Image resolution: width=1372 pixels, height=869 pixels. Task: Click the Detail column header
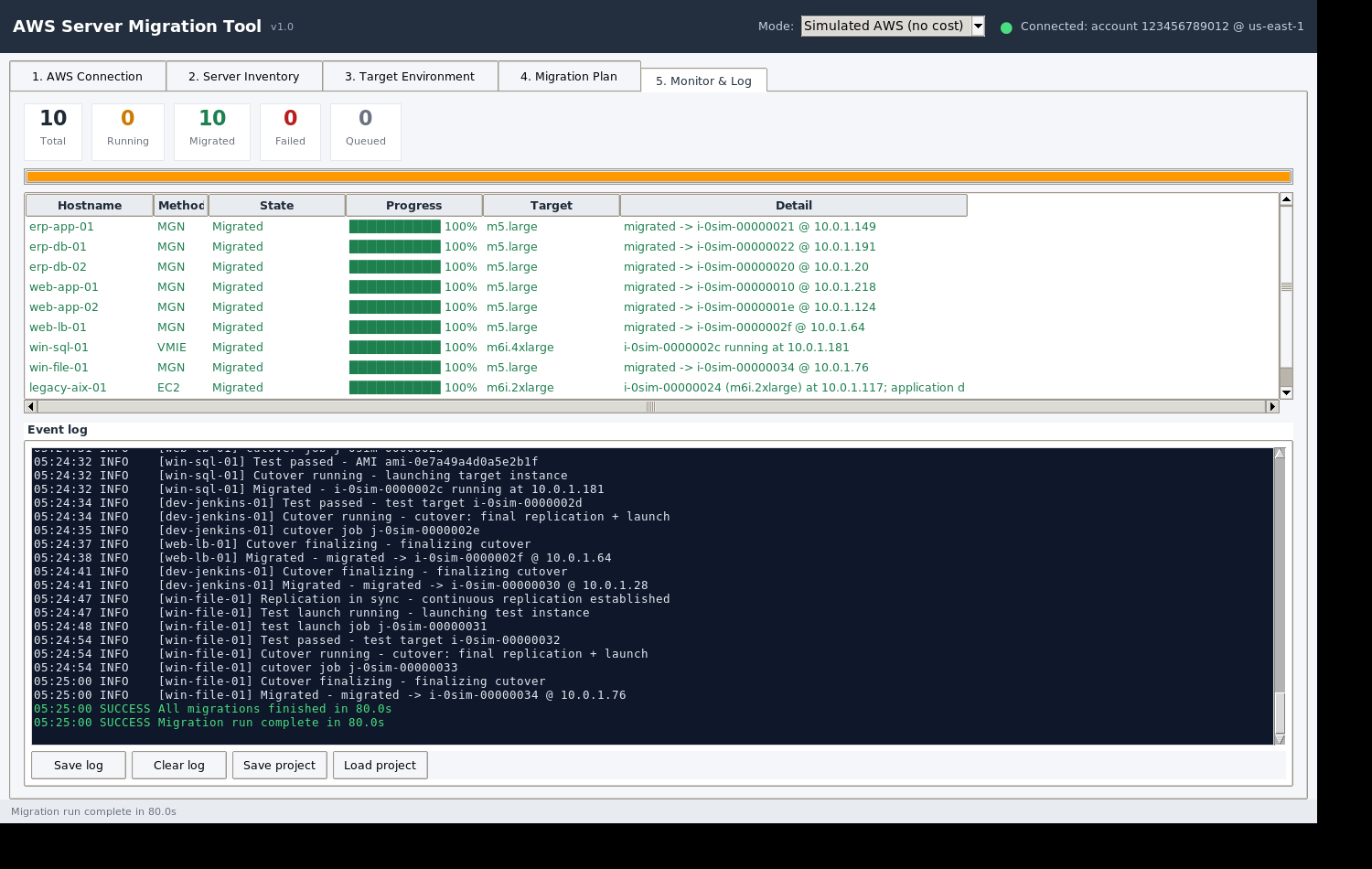pos(794,206)
